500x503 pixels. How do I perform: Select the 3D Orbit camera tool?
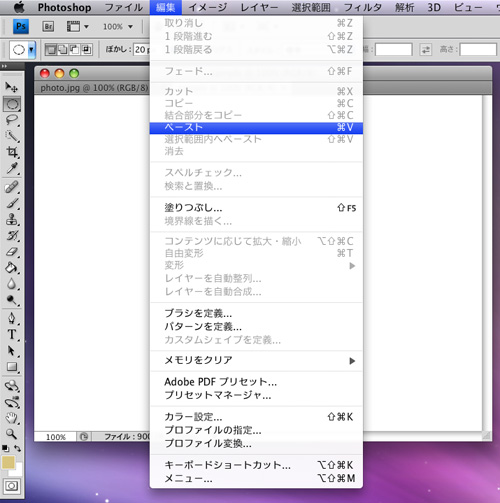[x=12, y=402]
